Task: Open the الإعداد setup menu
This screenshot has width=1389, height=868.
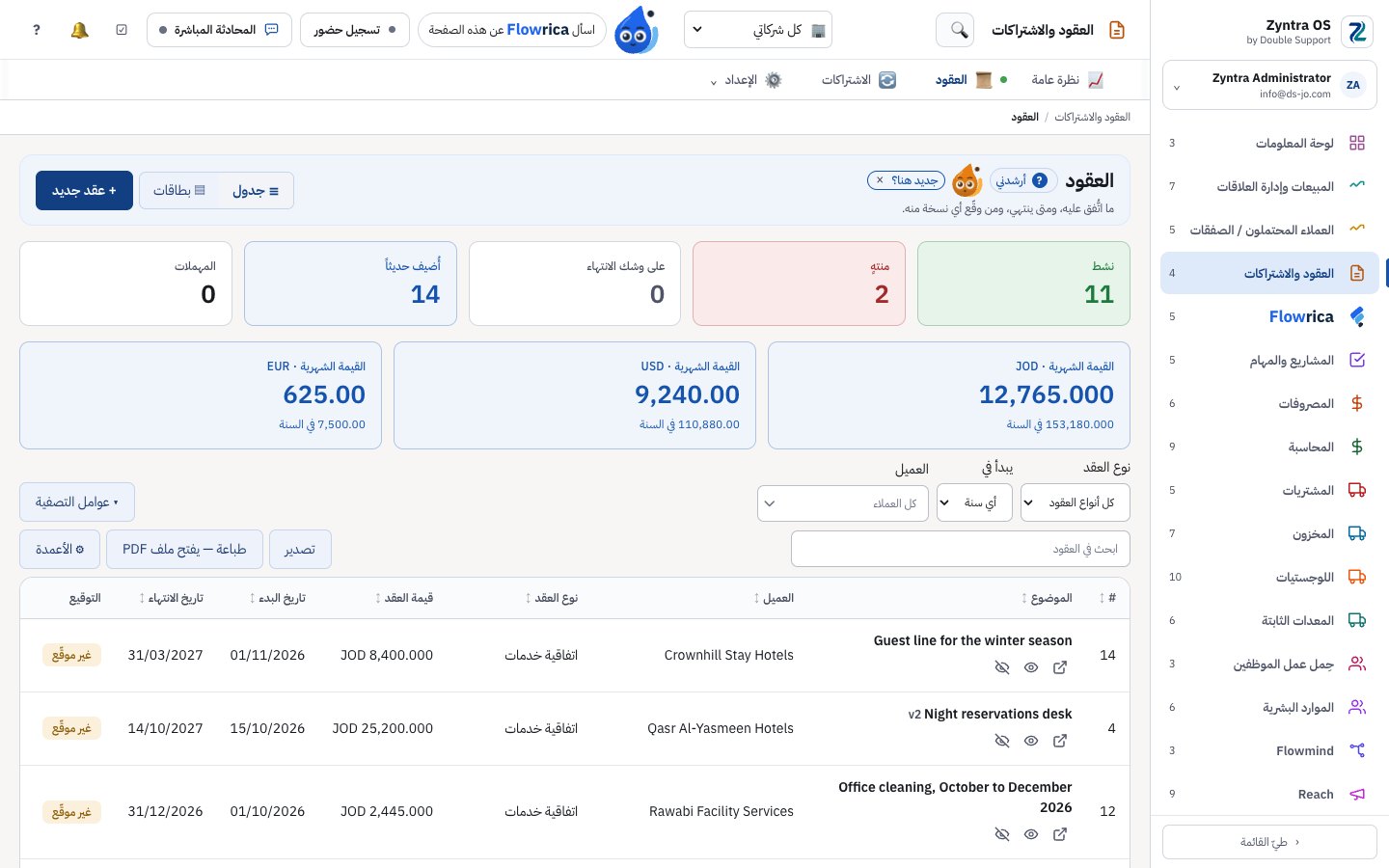Action: (746, 80)
